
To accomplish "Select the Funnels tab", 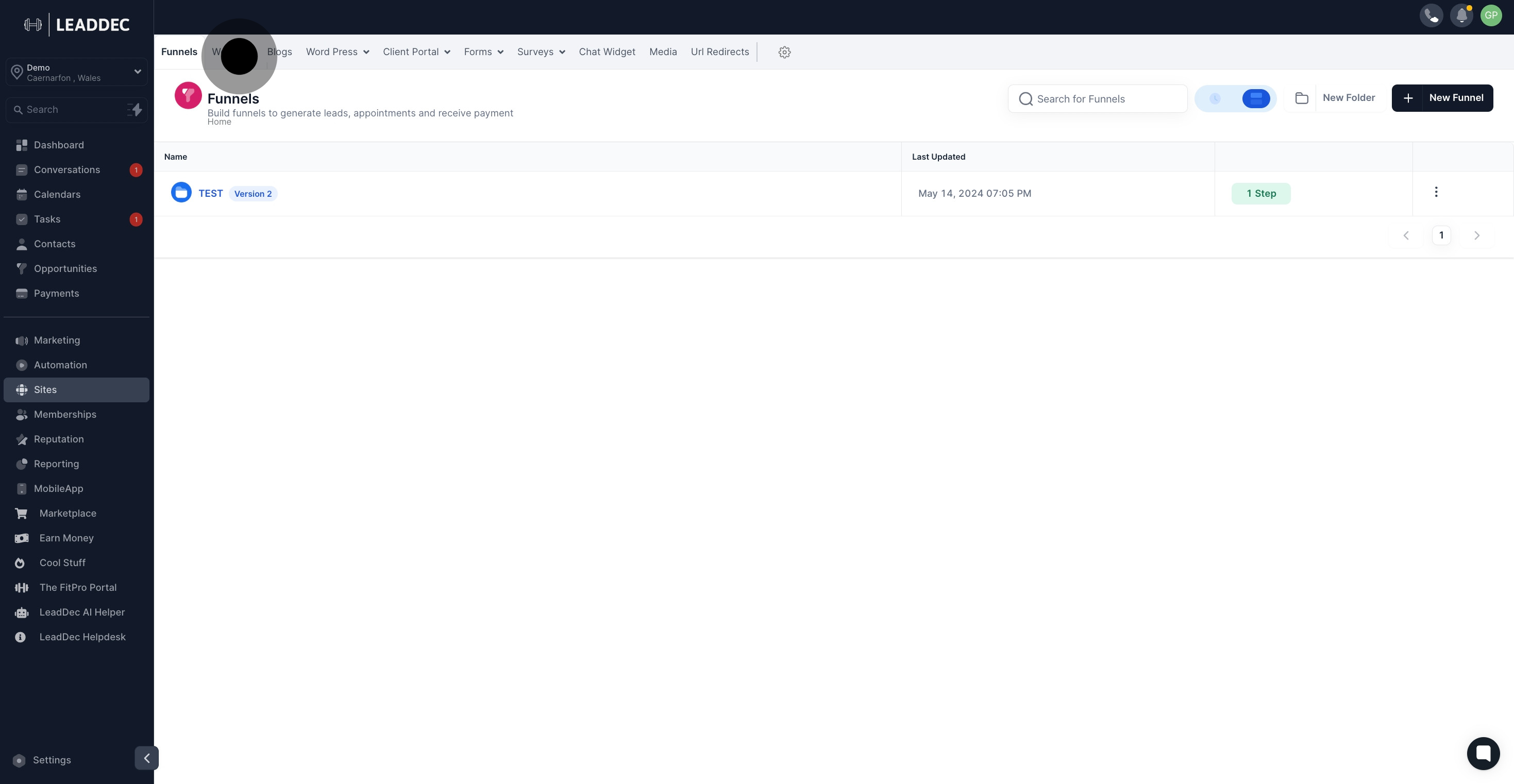I will point(179,52).
